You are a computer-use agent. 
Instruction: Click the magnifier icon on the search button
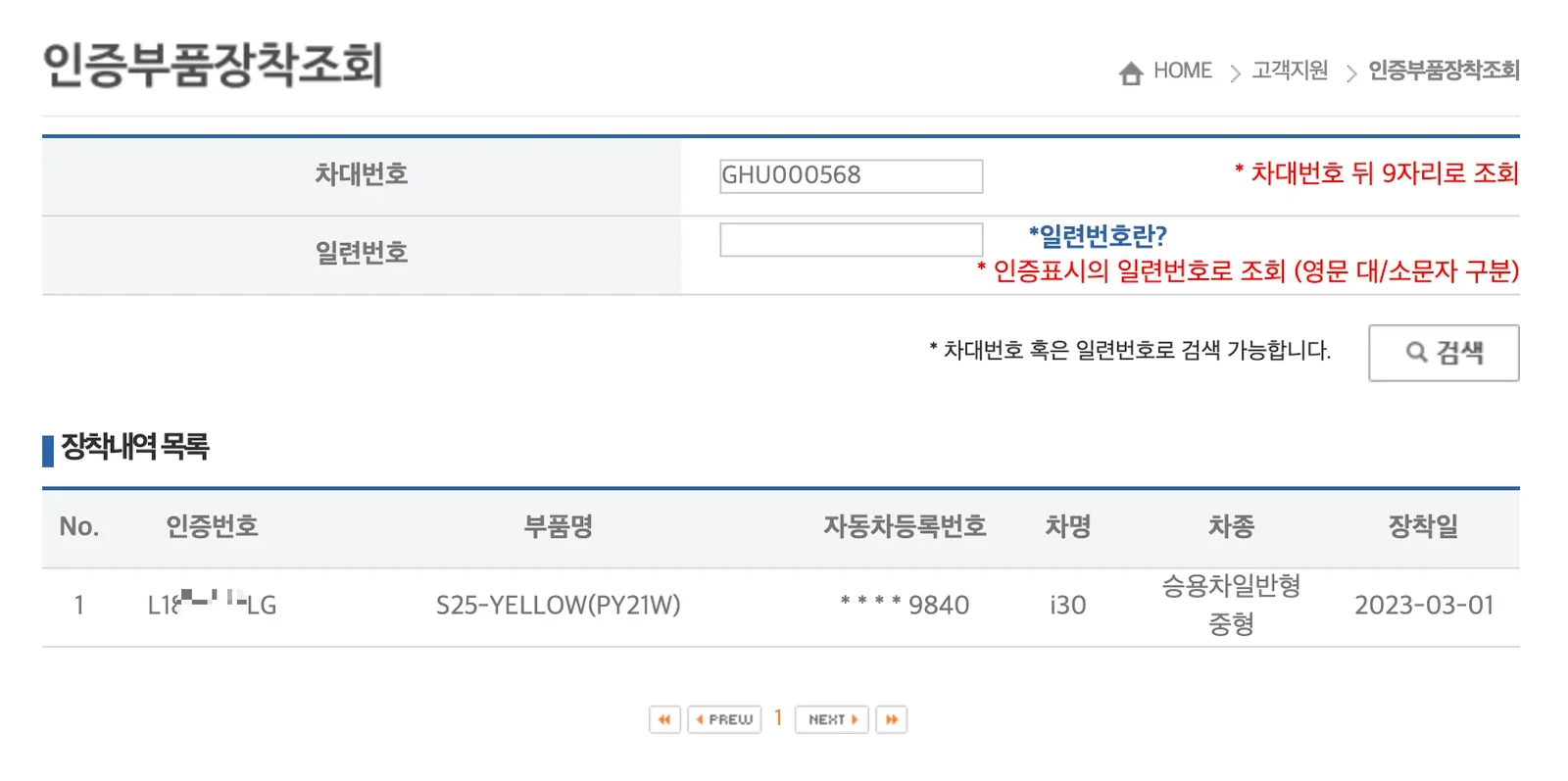(x=1415, y=353)
